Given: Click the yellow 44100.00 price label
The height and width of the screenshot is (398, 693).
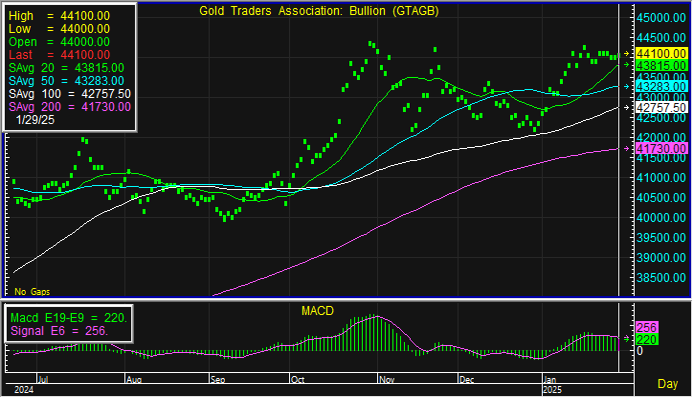Looking at the screenshot, I should point(661,53).
